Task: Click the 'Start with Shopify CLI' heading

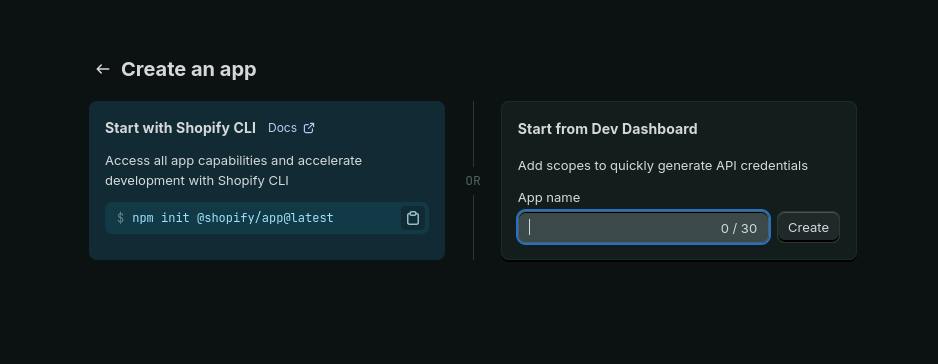Action: coord(181,128)
